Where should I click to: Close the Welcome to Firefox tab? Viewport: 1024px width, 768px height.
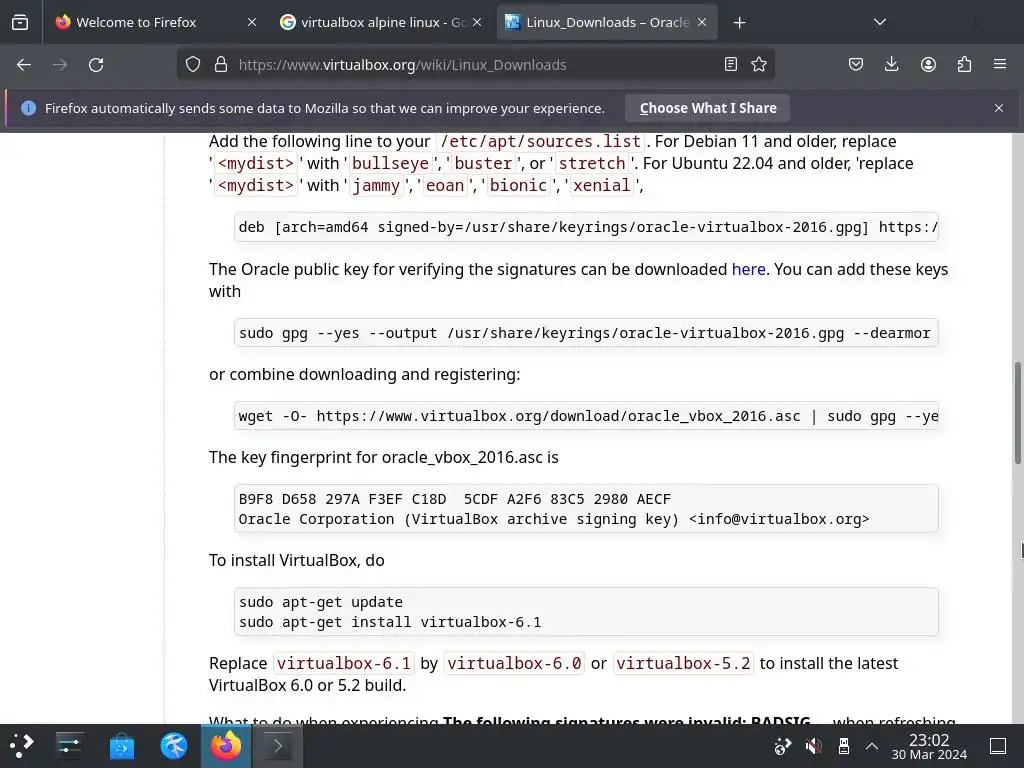click(x=252, y=22)
